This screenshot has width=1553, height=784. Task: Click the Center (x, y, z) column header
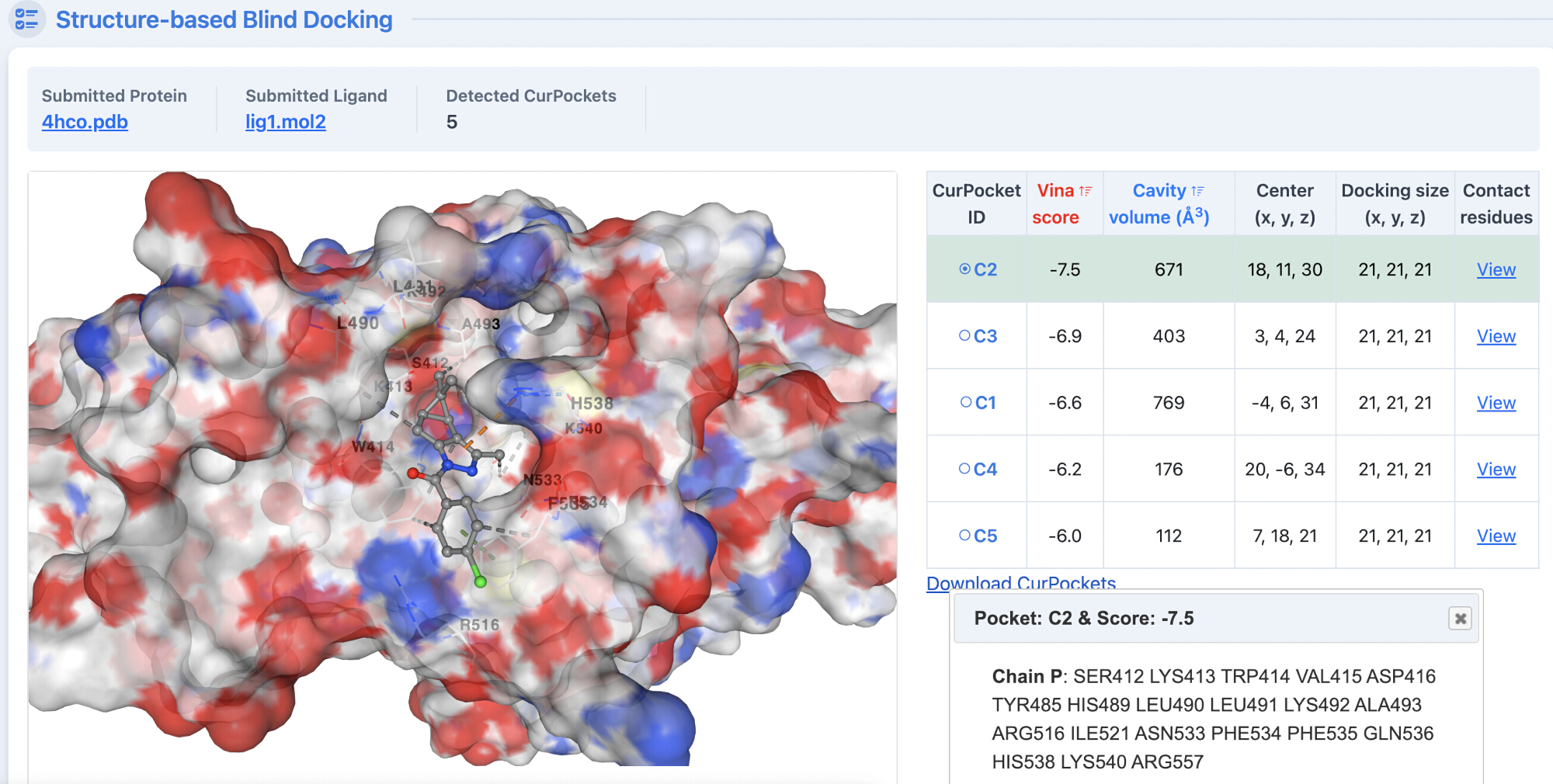(1285, 203)
